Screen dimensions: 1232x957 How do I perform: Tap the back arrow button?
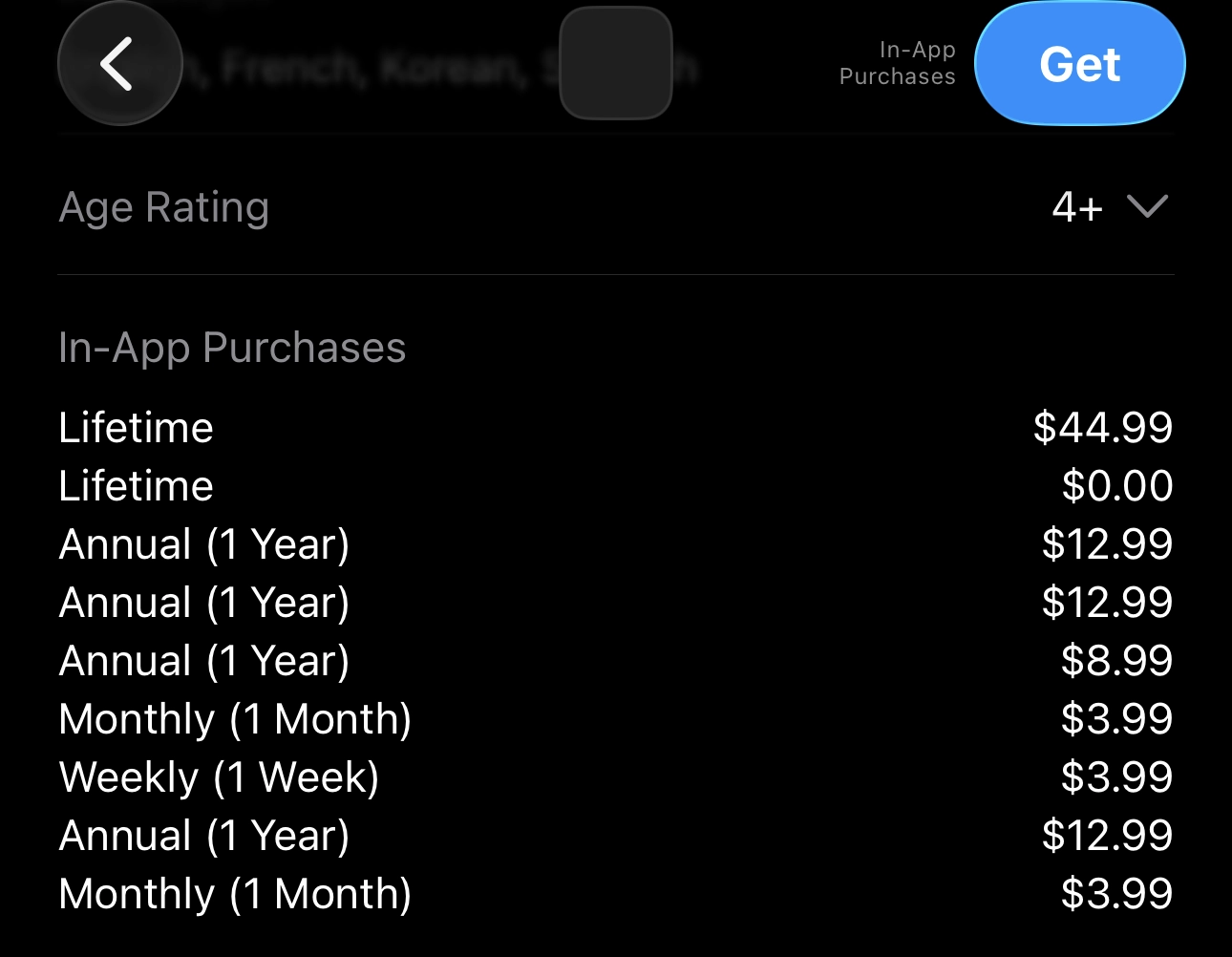click(119, 64)
